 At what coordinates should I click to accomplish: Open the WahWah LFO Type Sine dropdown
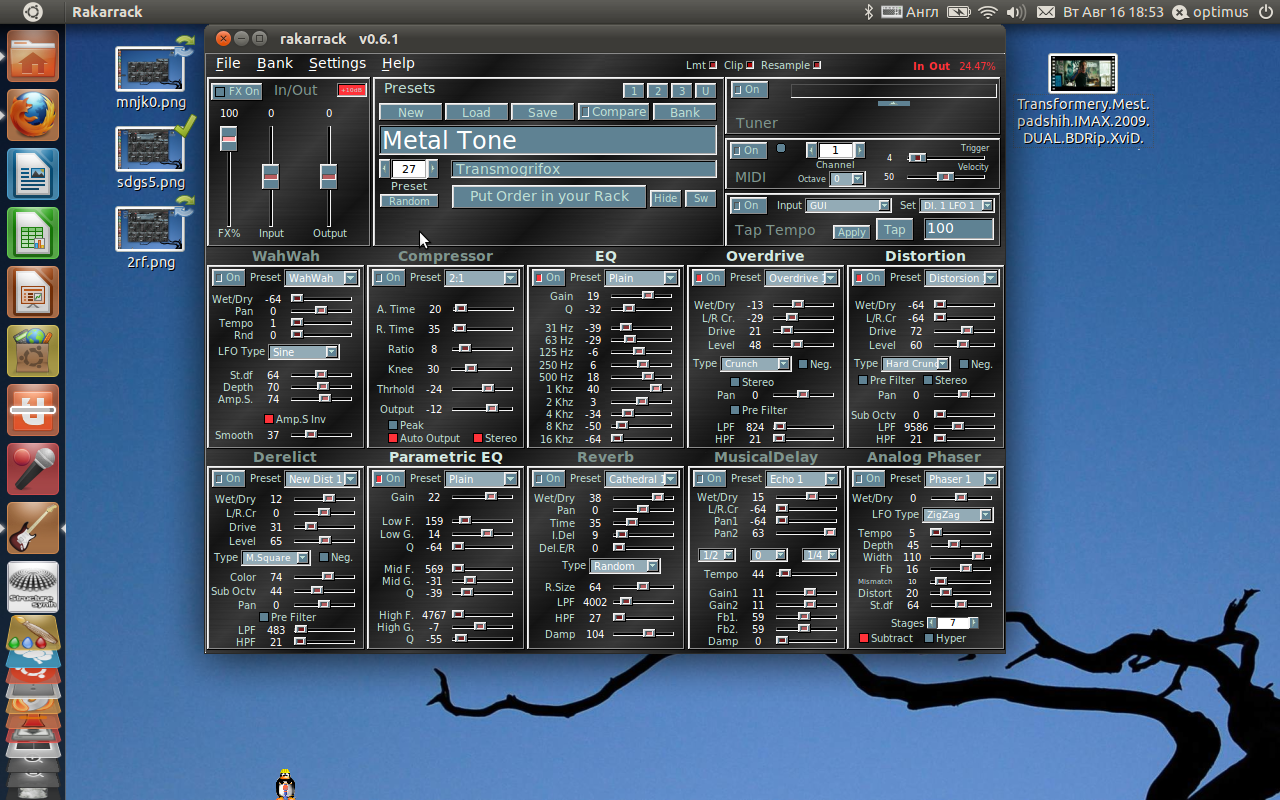[304, 352]
